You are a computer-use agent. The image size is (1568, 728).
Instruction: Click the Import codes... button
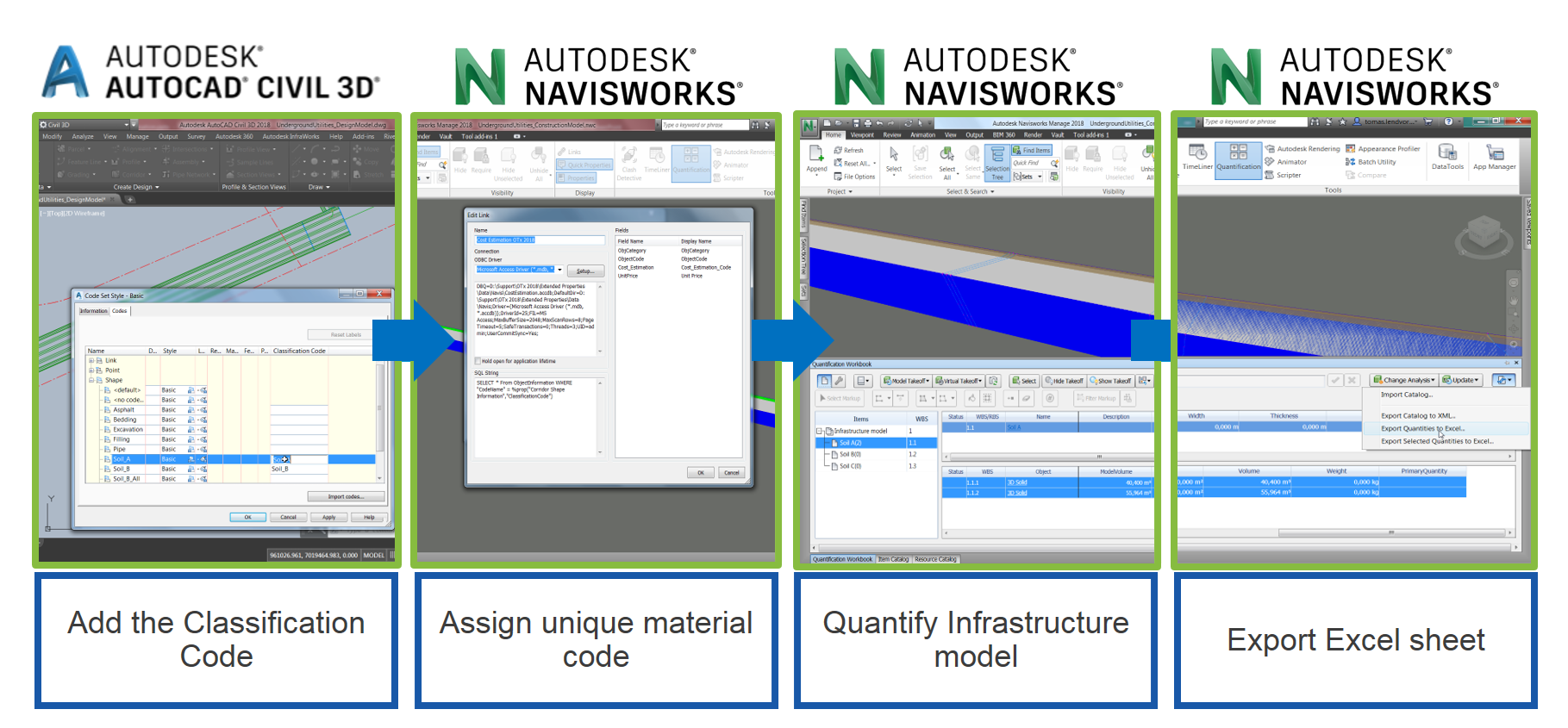click(x=346, y=496)
